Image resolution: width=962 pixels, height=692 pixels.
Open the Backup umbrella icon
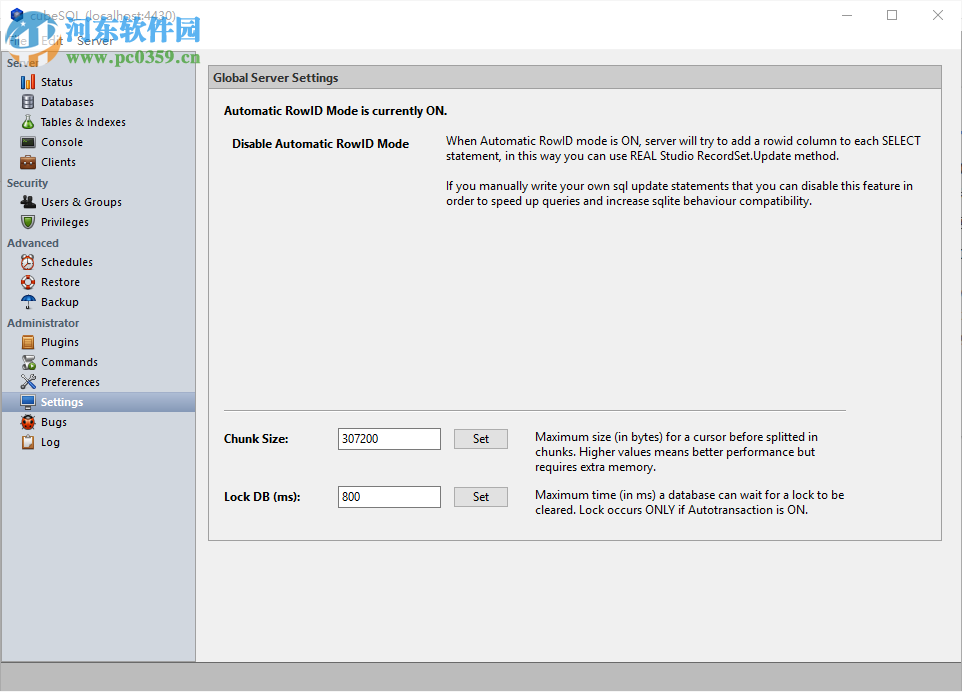pyautogui.click(x=28, y=302)
